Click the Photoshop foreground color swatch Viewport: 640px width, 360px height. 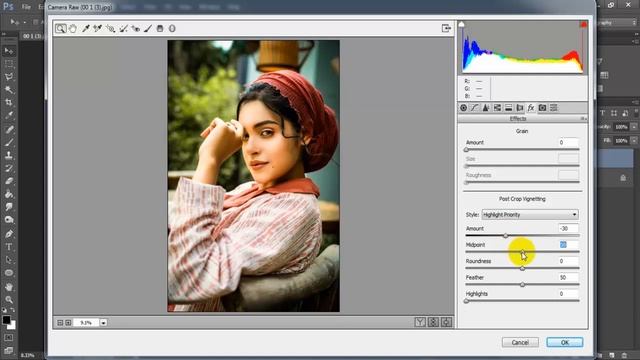tap(6, 320)
